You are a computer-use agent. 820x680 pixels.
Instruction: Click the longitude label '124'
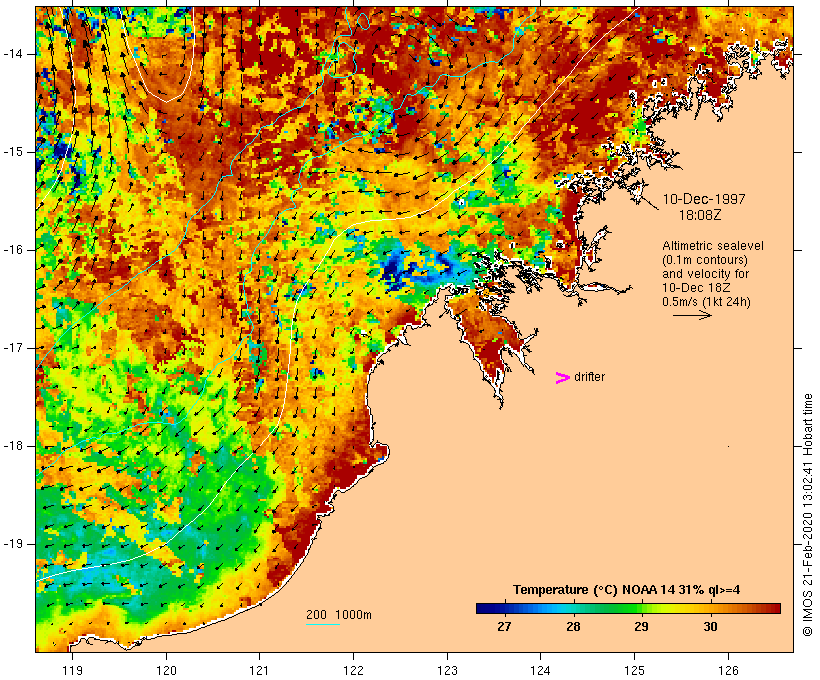[x=541, y=670]
